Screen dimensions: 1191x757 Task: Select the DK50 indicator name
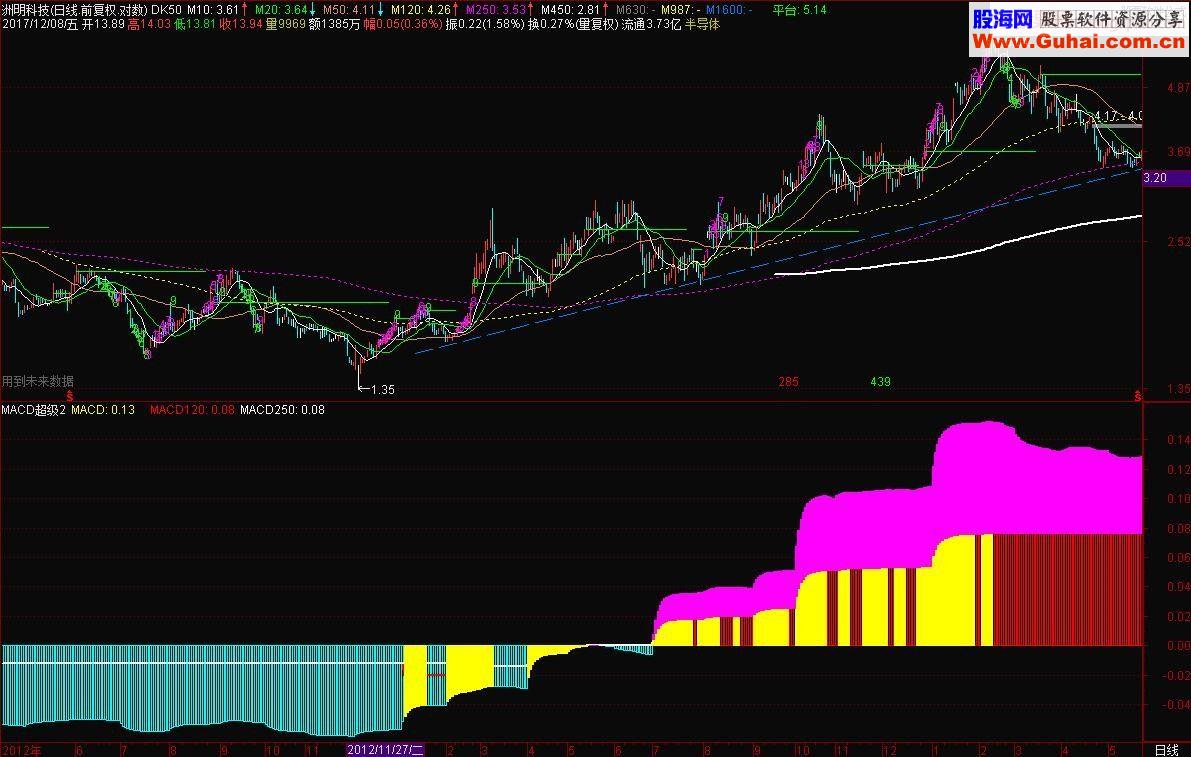[x=167, y=10]
